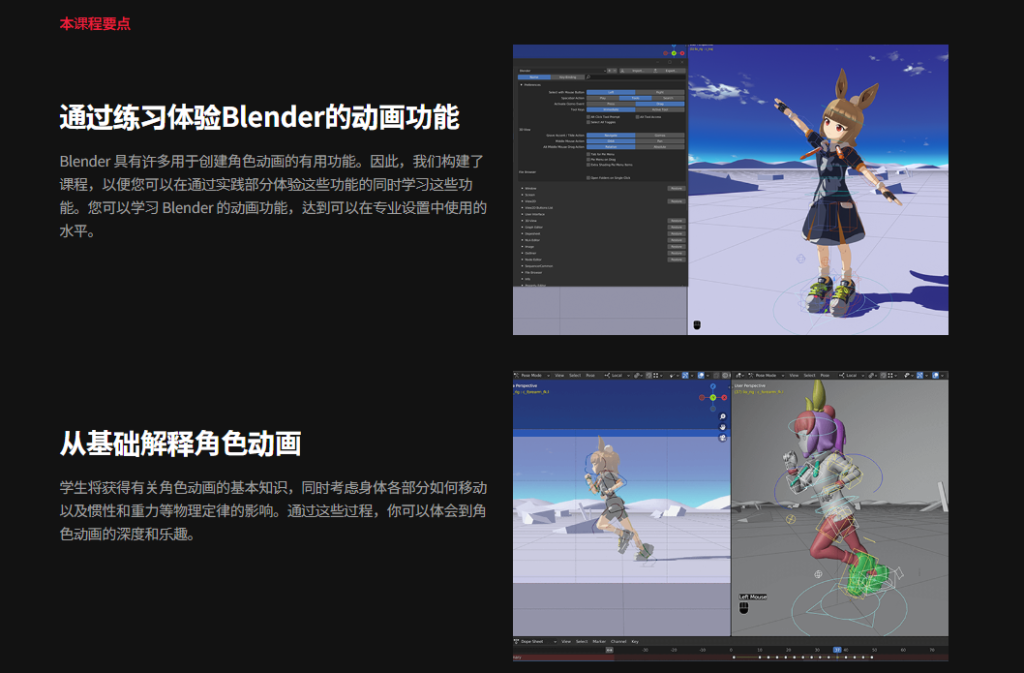Click the current frame 37 marker in timeline
The width and height of the screenshot is (1024, 673).
pyautogui.click(x=837, y=650)
